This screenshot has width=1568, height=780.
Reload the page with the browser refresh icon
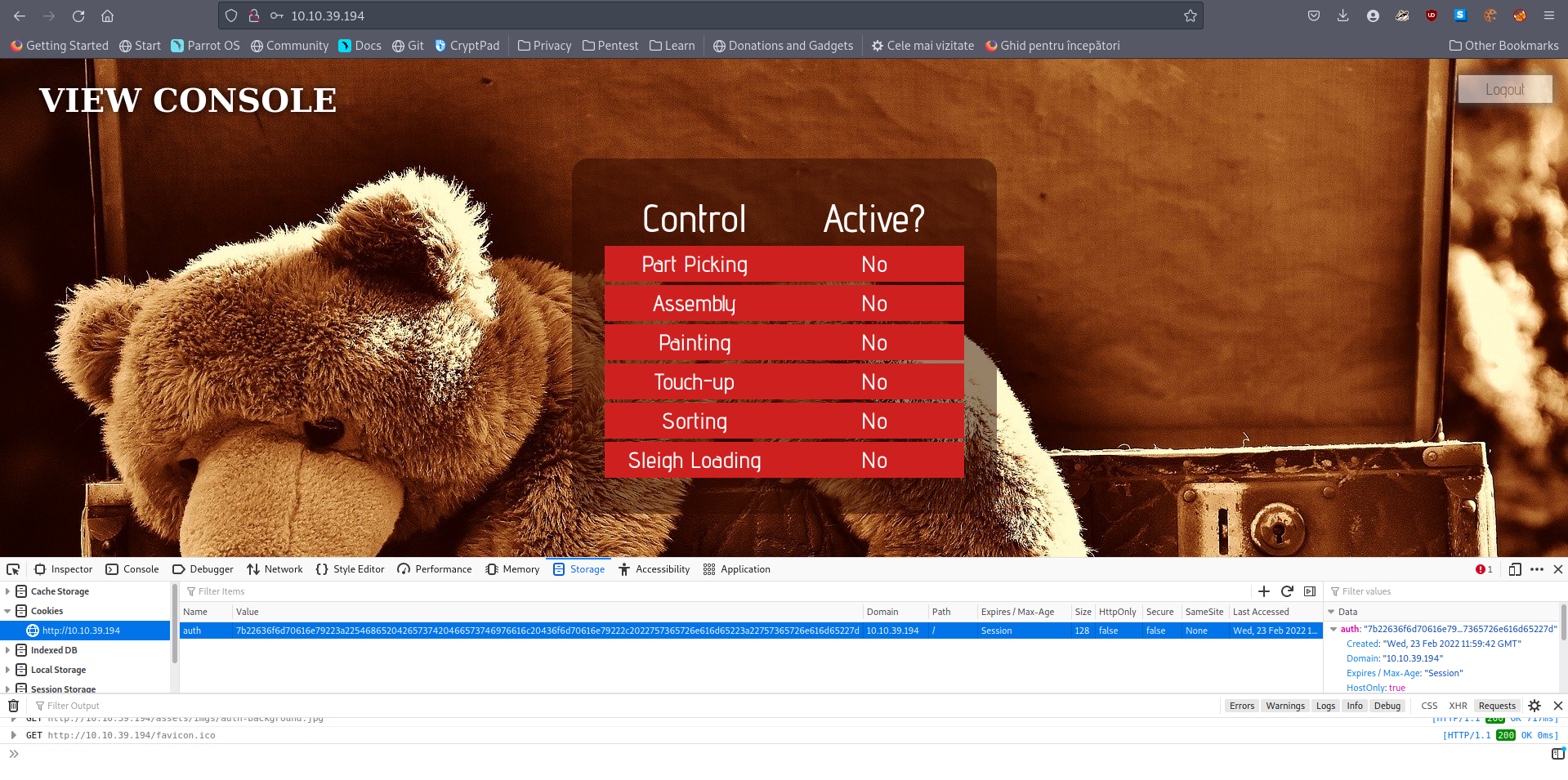coord(78,16)
